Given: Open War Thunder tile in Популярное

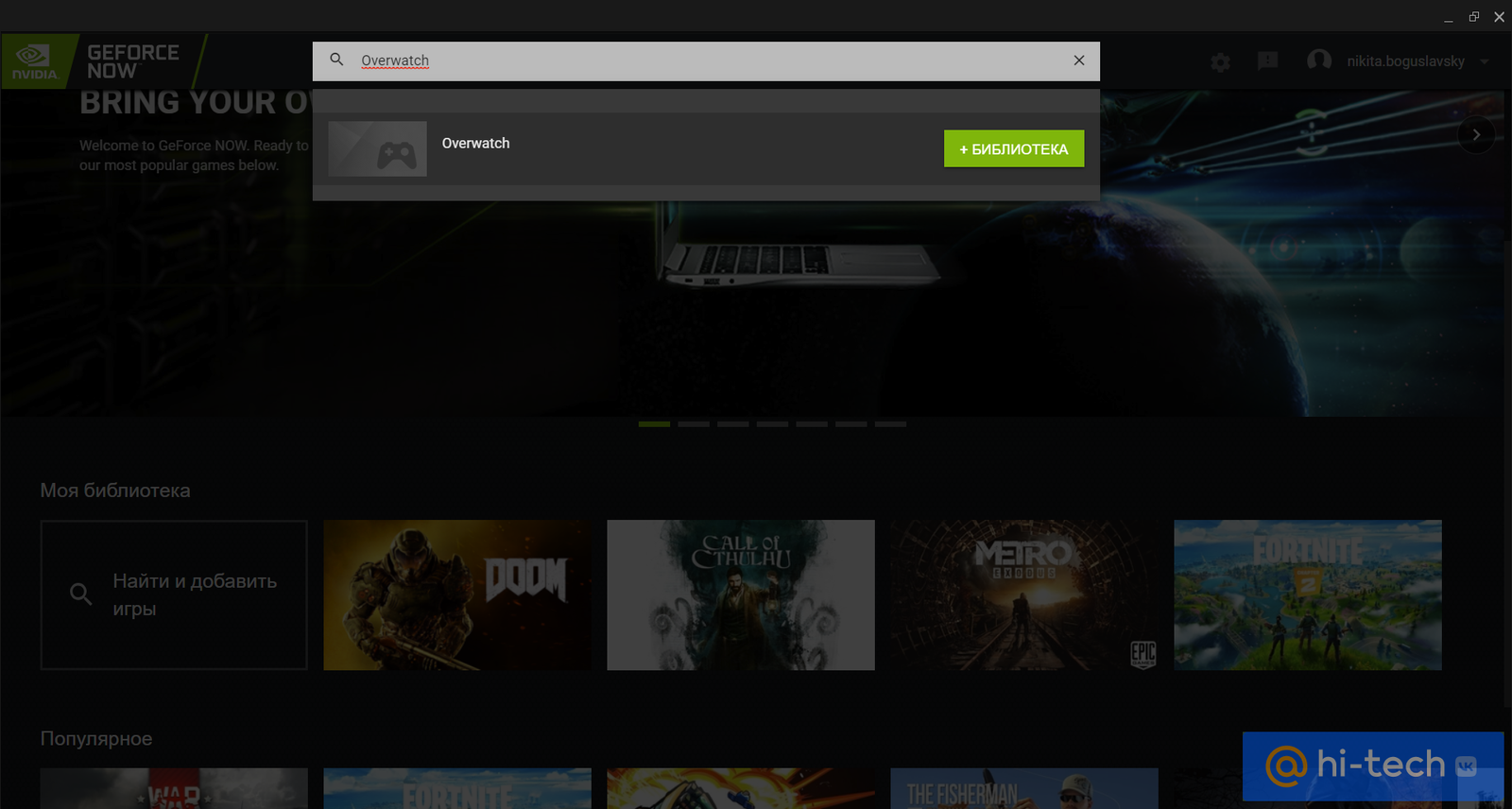Looking at the screenshot, I should 174,788.
